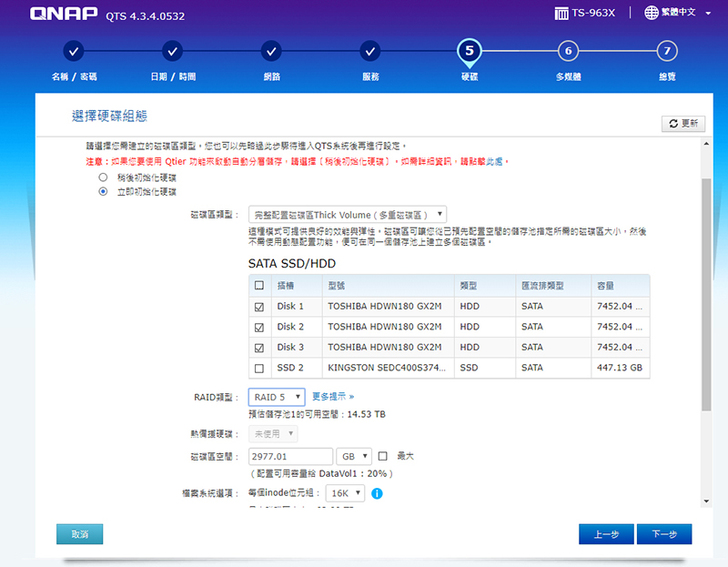Uncheck the Disk 1 checkbox
The width and height of the screenshot is (728, 567).
coord(260,306)
